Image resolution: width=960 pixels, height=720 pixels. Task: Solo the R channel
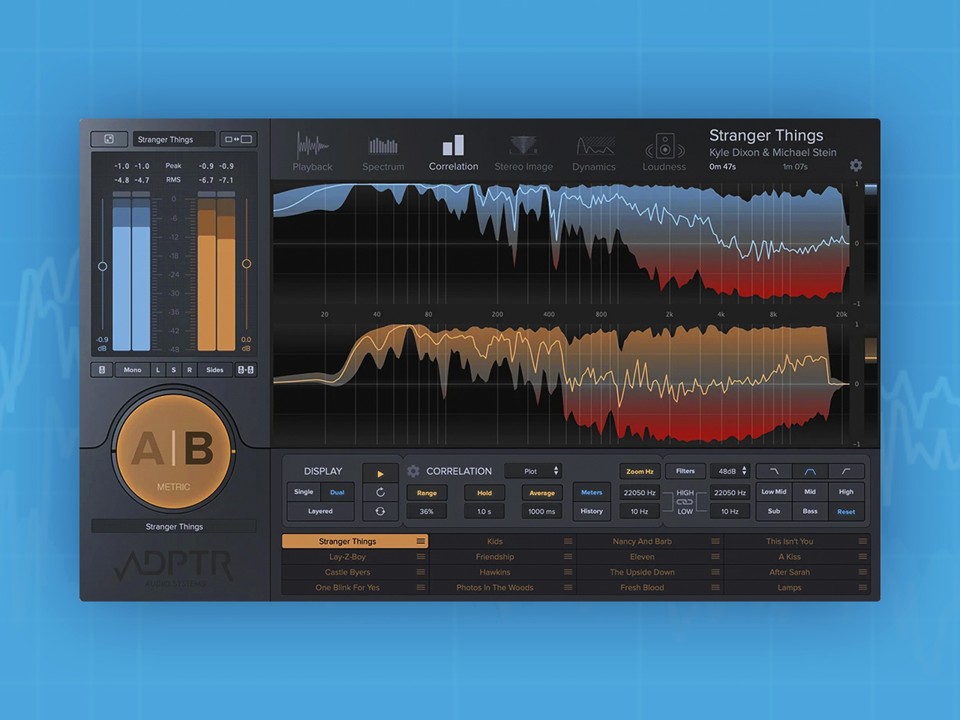[189, 370]
